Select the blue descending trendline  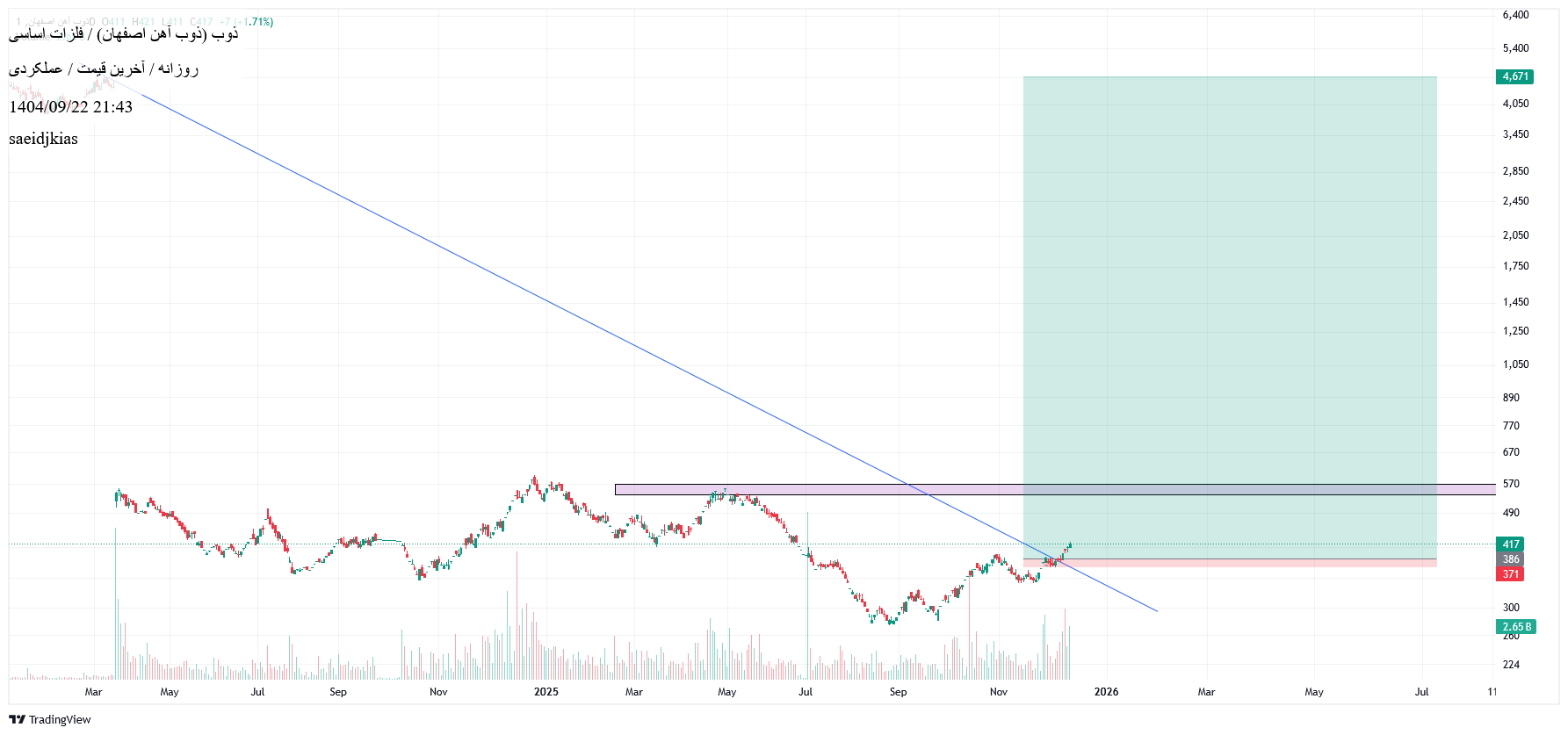527,292
